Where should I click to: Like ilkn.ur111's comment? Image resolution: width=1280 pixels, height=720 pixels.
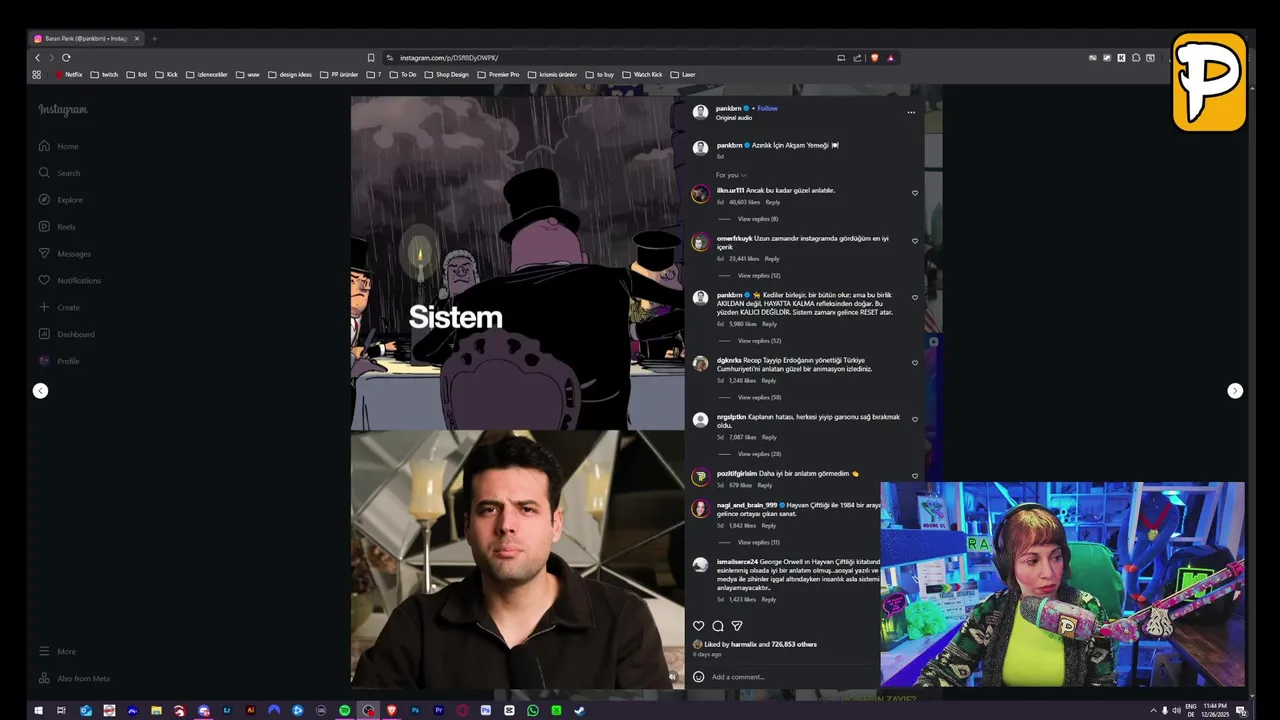point(915,193)
